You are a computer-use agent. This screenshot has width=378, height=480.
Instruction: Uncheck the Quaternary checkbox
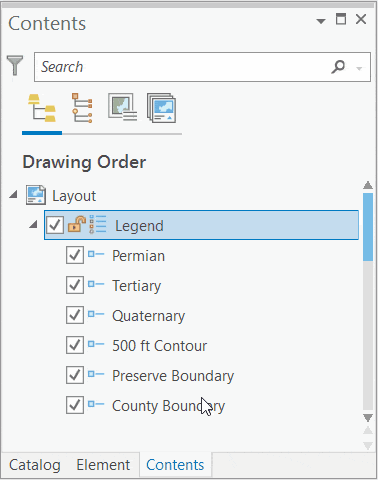tap(75, 315)
